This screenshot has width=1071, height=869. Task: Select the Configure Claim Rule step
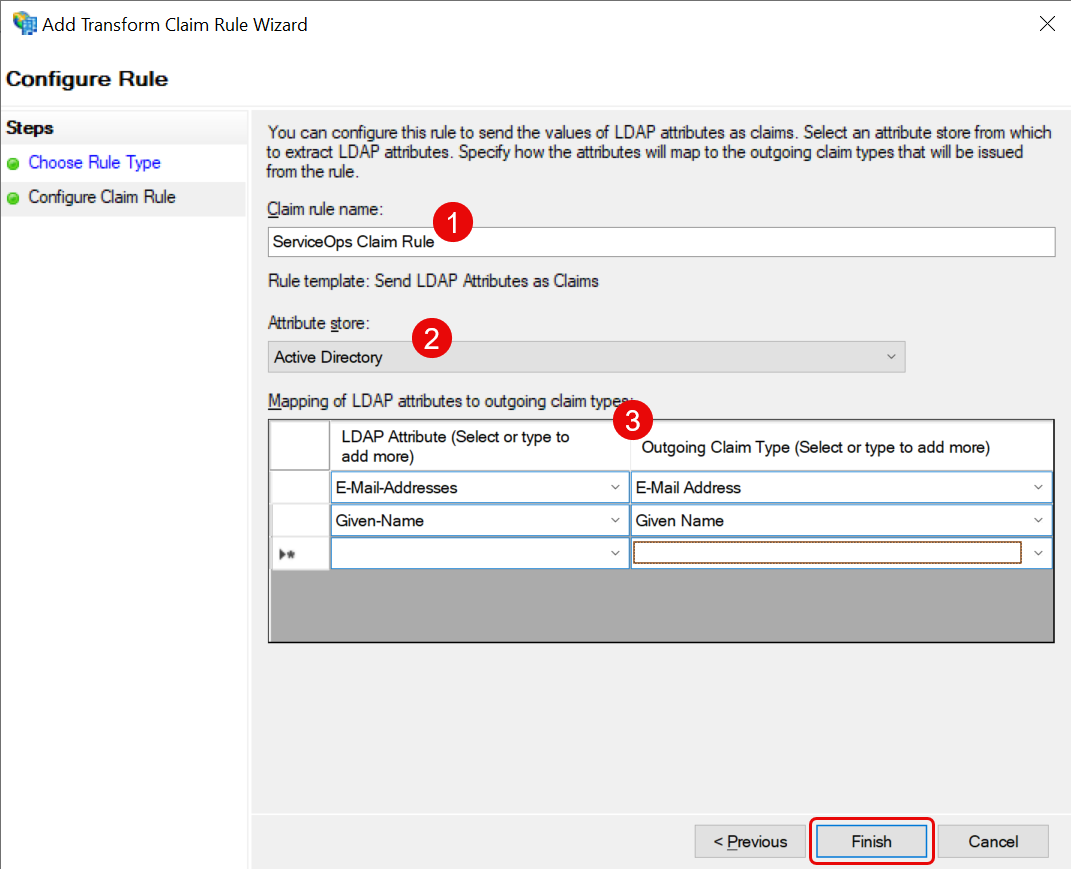click(101, 197)
